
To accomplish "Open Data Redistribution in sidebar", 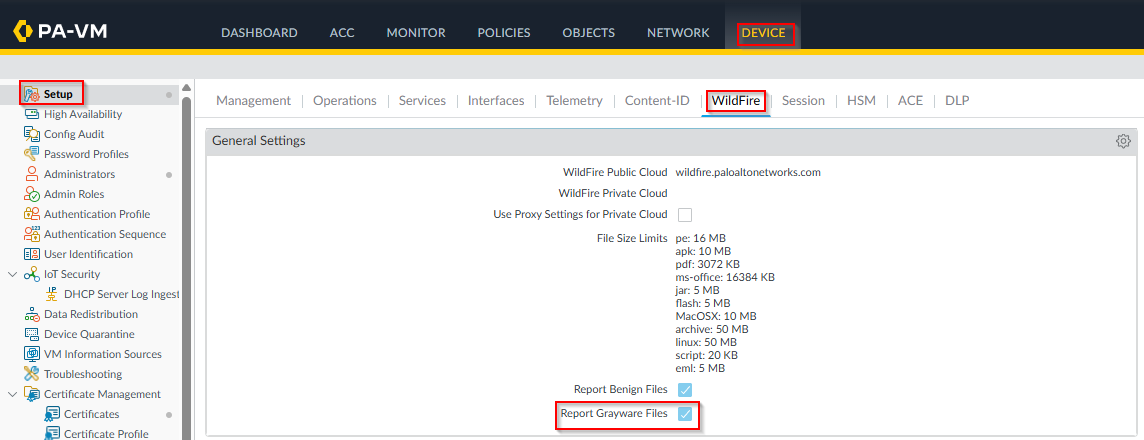I will [x=90, y=314].
